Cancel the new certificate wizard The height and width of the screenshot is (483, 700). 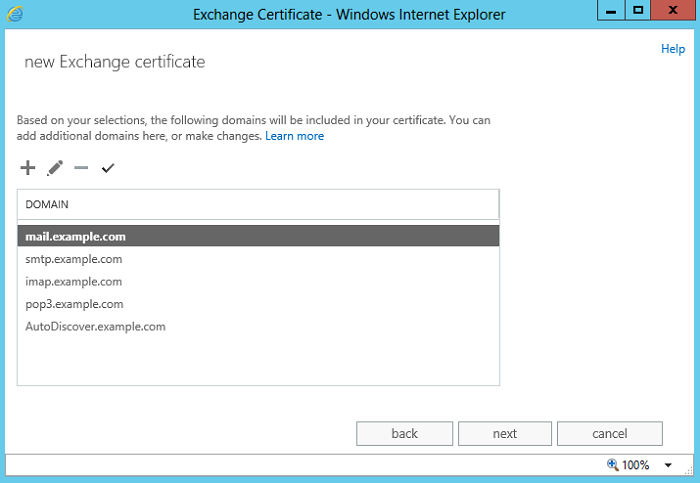pos(610,433)
